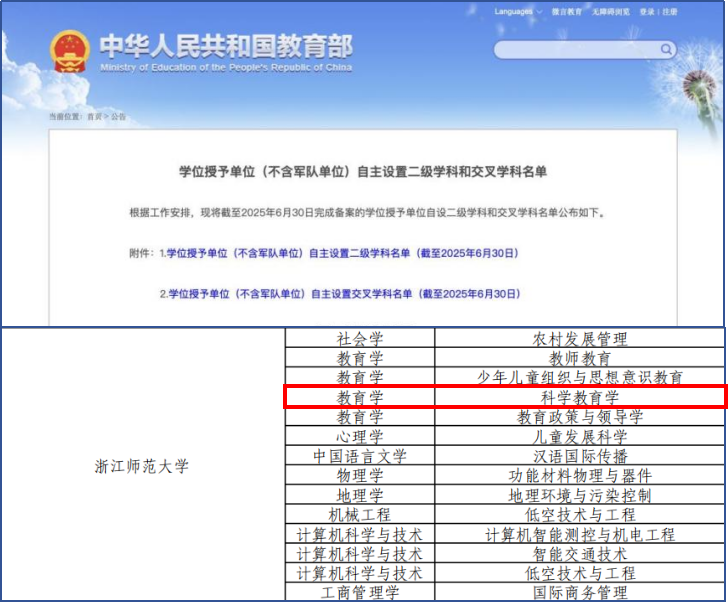Select the 教师教育 table cell
The height and width of the screenshot is (602, 728).
[x=579, y=358]
